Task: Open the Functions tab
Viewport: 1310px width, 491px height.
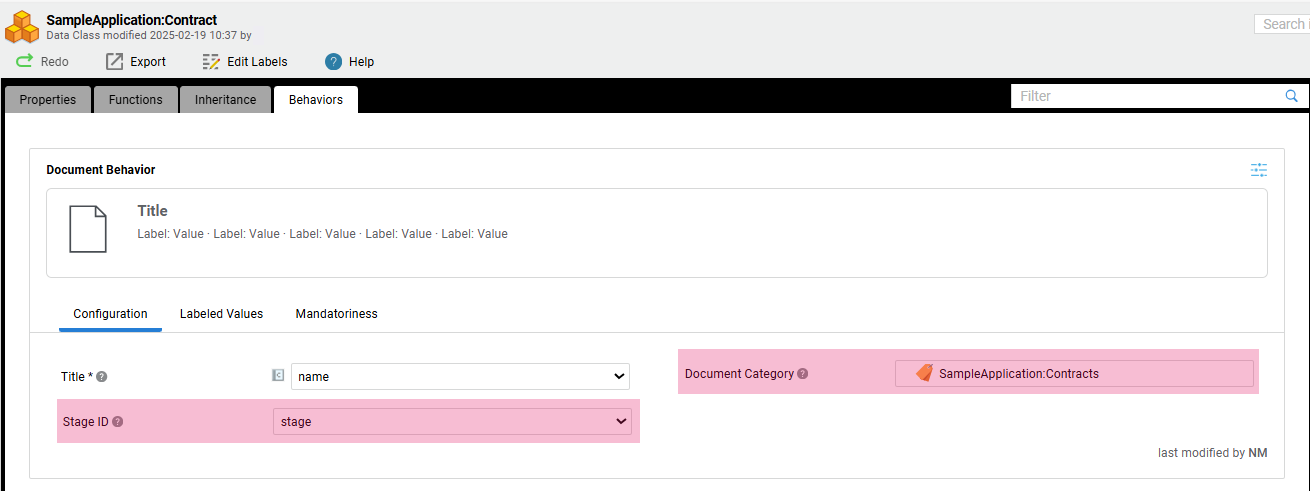Action: click(136, 100)
